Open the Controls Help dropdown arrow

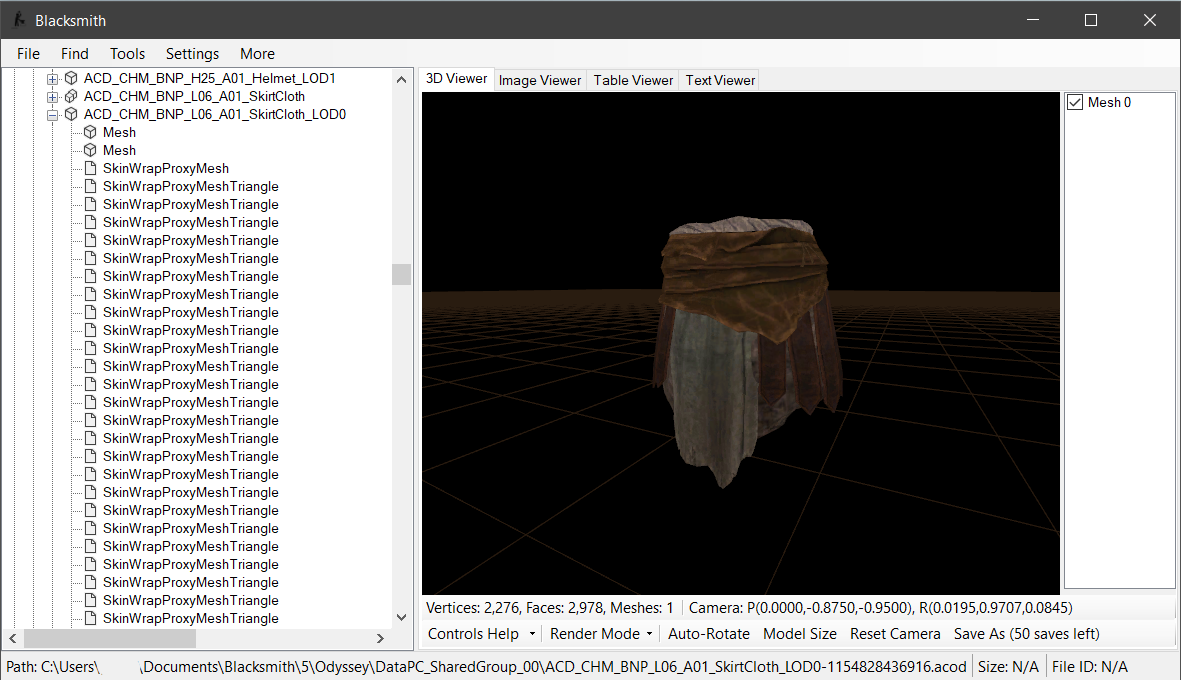click(532, 633)
